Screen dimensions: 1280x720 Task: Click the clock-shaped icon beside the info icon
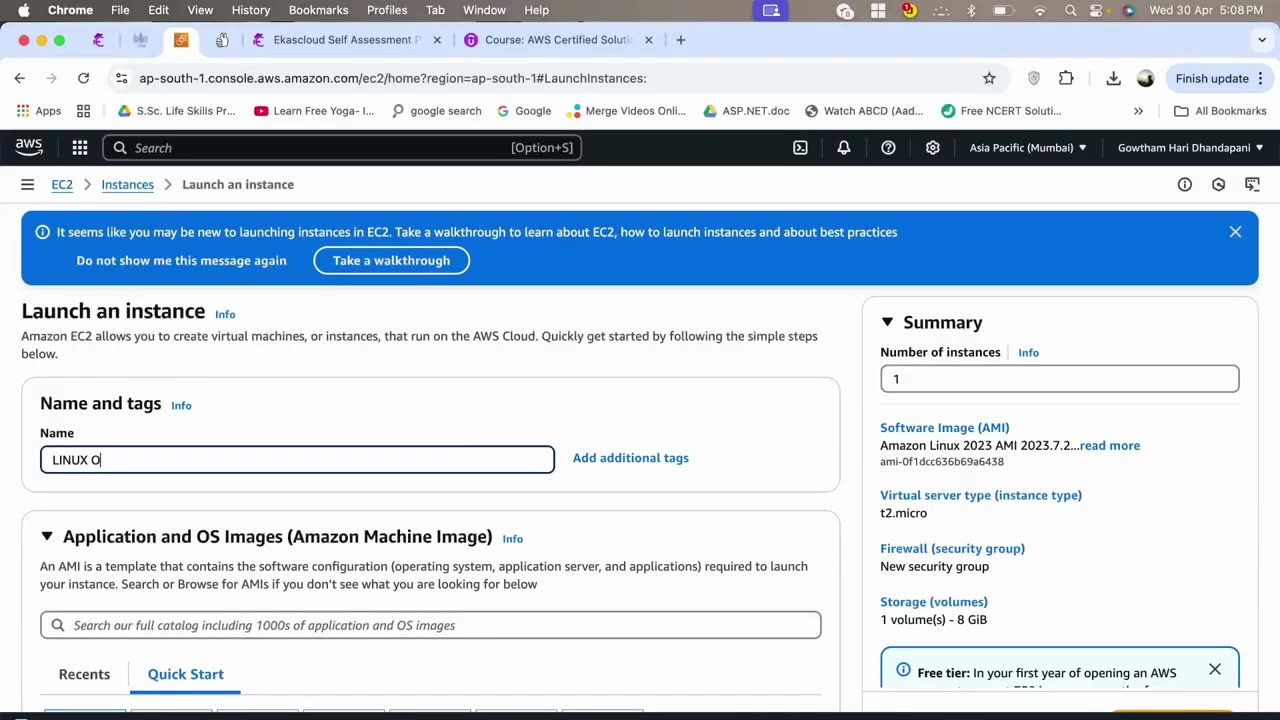point(1218,185)
